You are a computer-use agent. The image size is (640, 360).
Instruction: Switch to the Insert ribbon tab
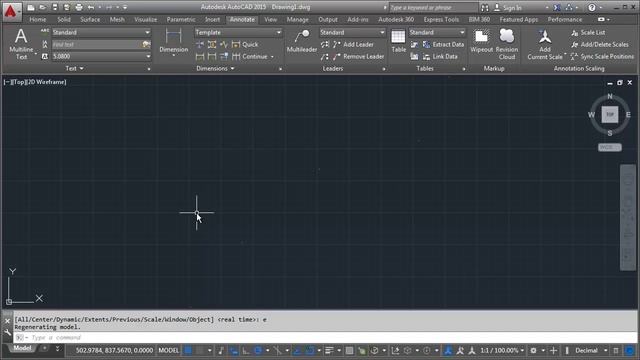tap(212, 20)
